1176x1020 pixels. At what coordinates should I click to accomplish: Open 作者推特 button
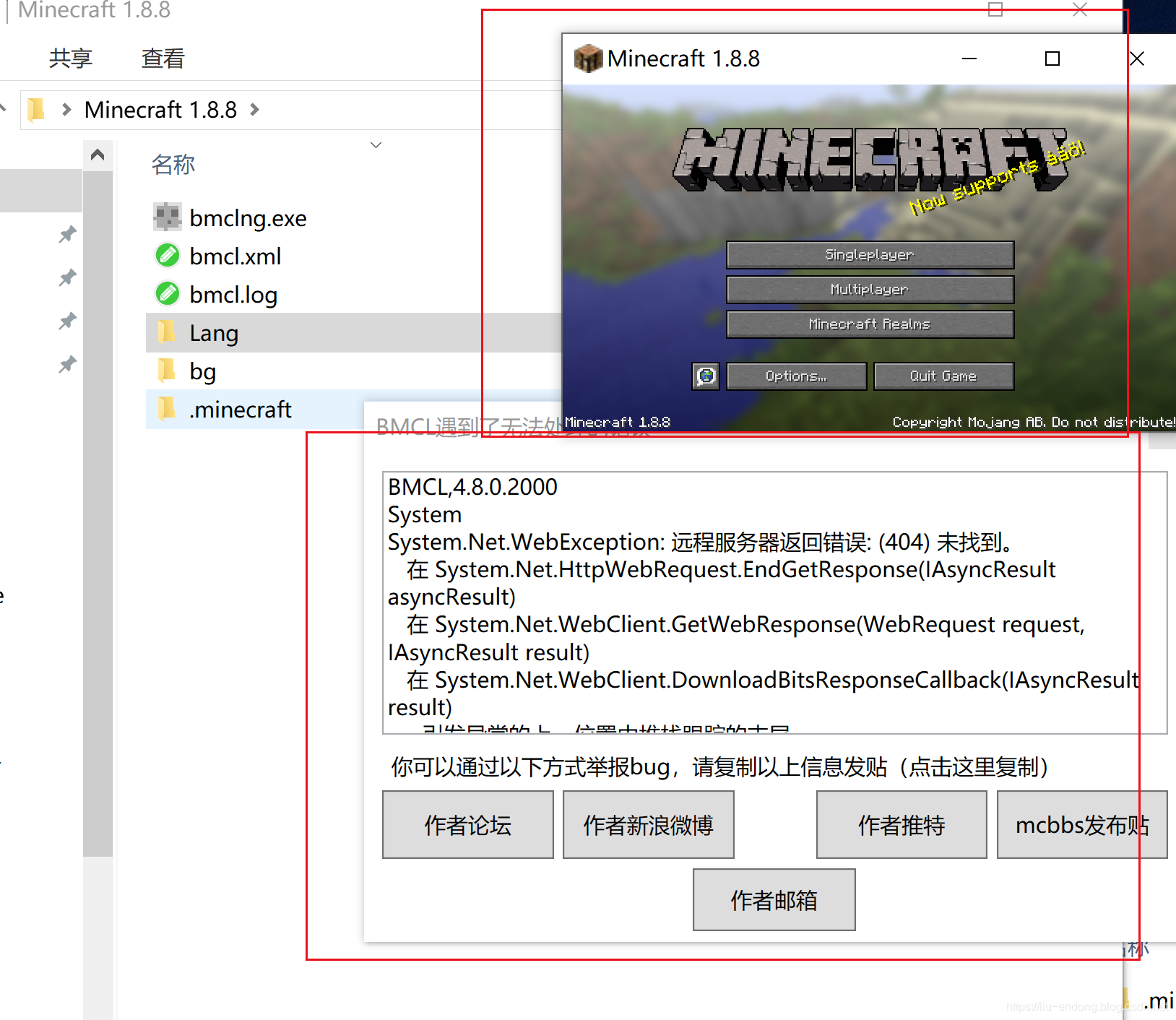tap(902, 824)
